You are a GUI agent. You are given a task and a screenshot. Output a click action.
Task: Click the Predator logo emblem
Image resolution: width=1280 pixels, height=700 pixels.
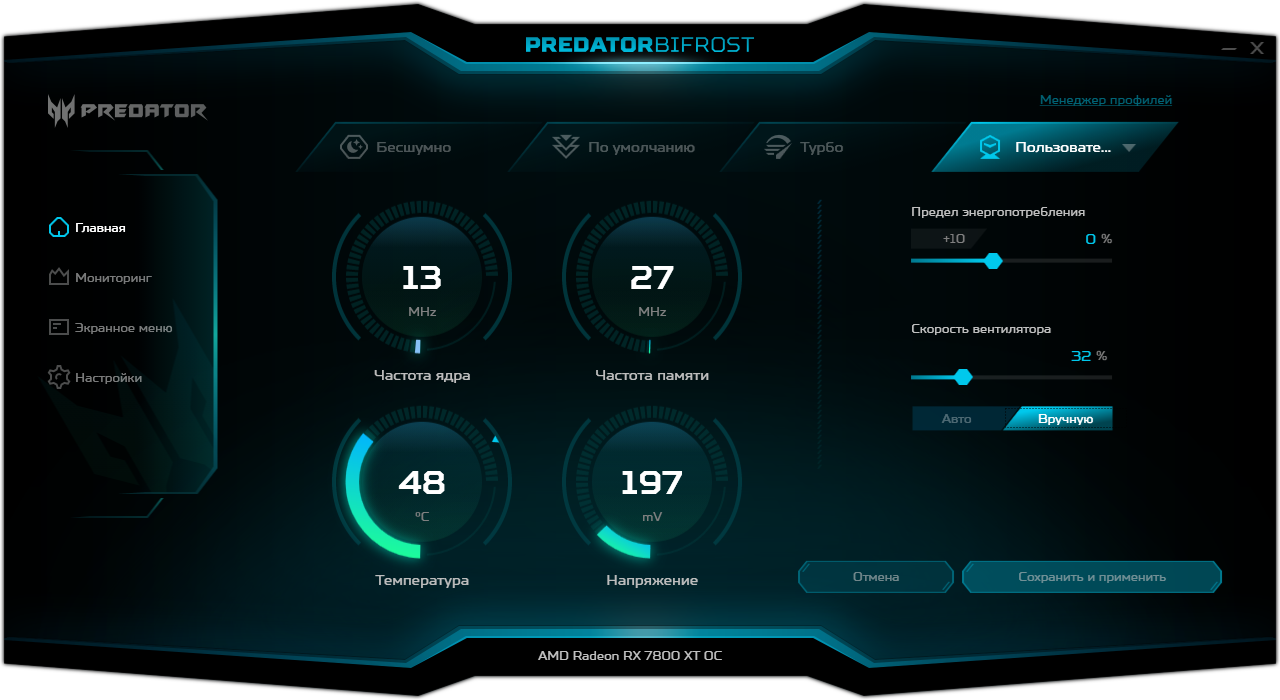coord(60,110)
